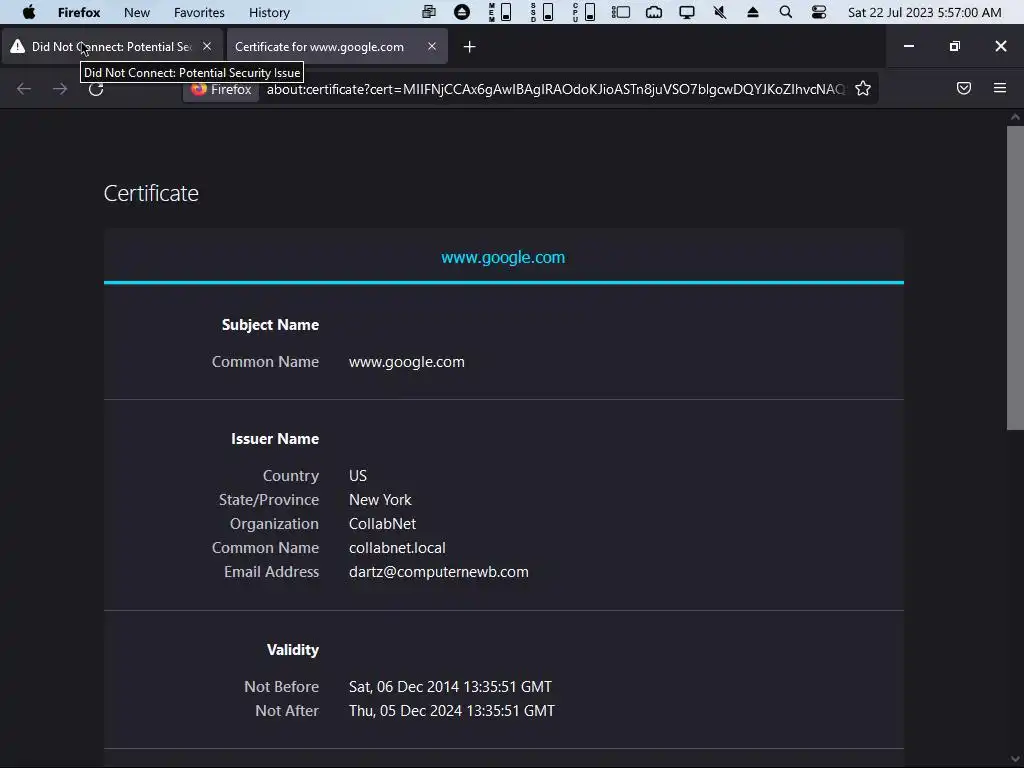This screenshot has width=1024, height=768.
Task: Click the vertical scrollbar thumb
Action: pos(1015,278)
